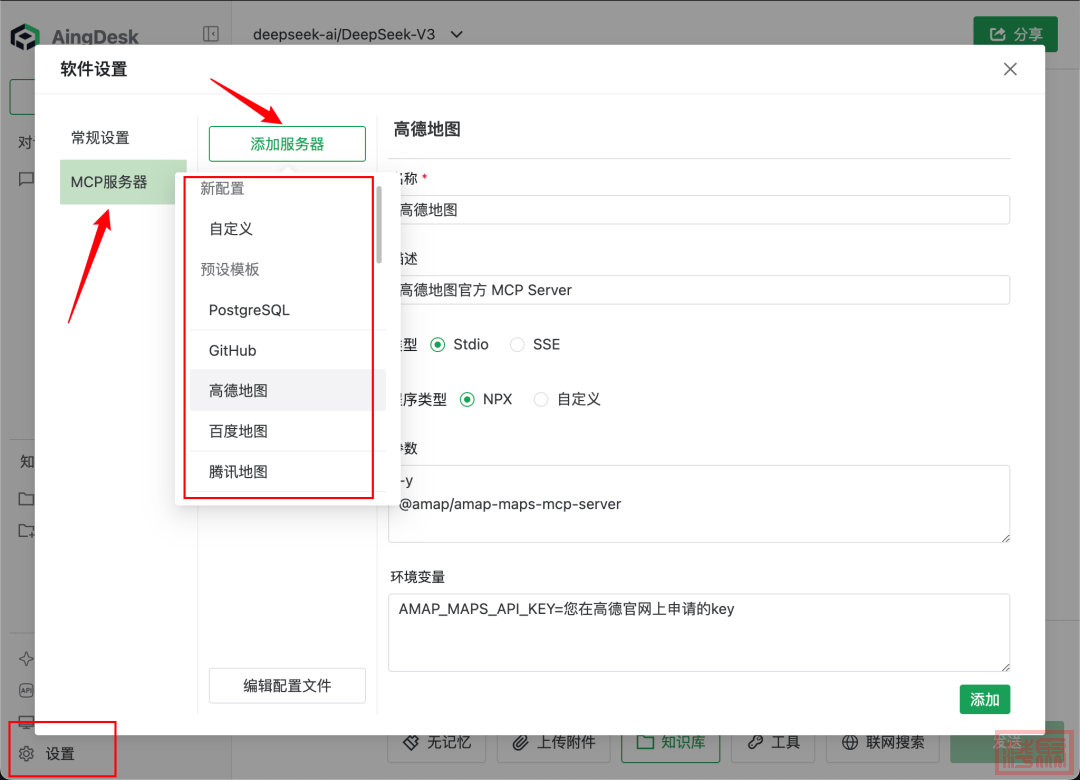The width and height of the screenshot is (1080, 780).
Task: Click the 参数 arguments text area
Action: pyautogui.click(x=699, y=504)
